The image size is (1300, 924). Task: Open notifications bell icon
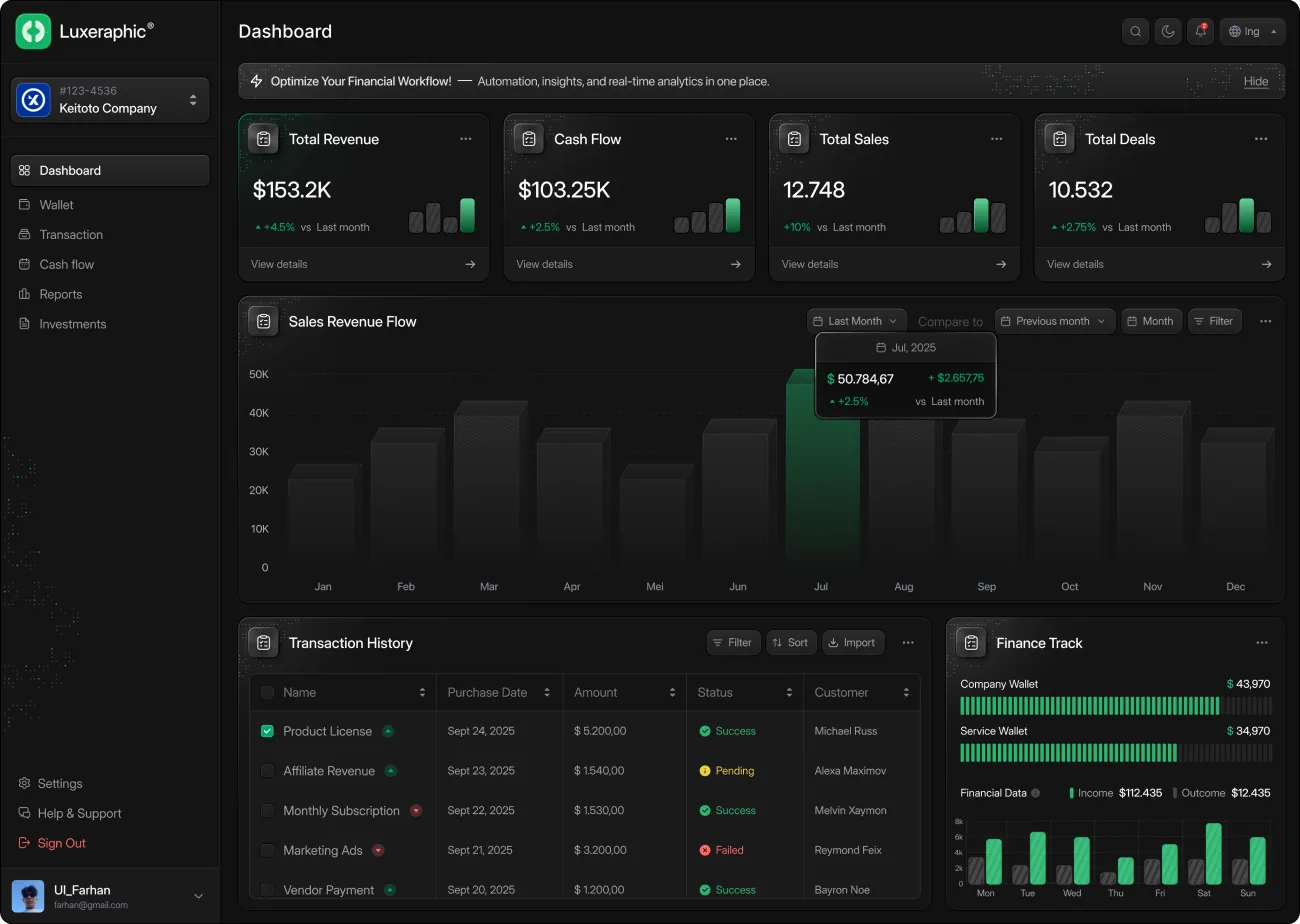click(1200, 31)
